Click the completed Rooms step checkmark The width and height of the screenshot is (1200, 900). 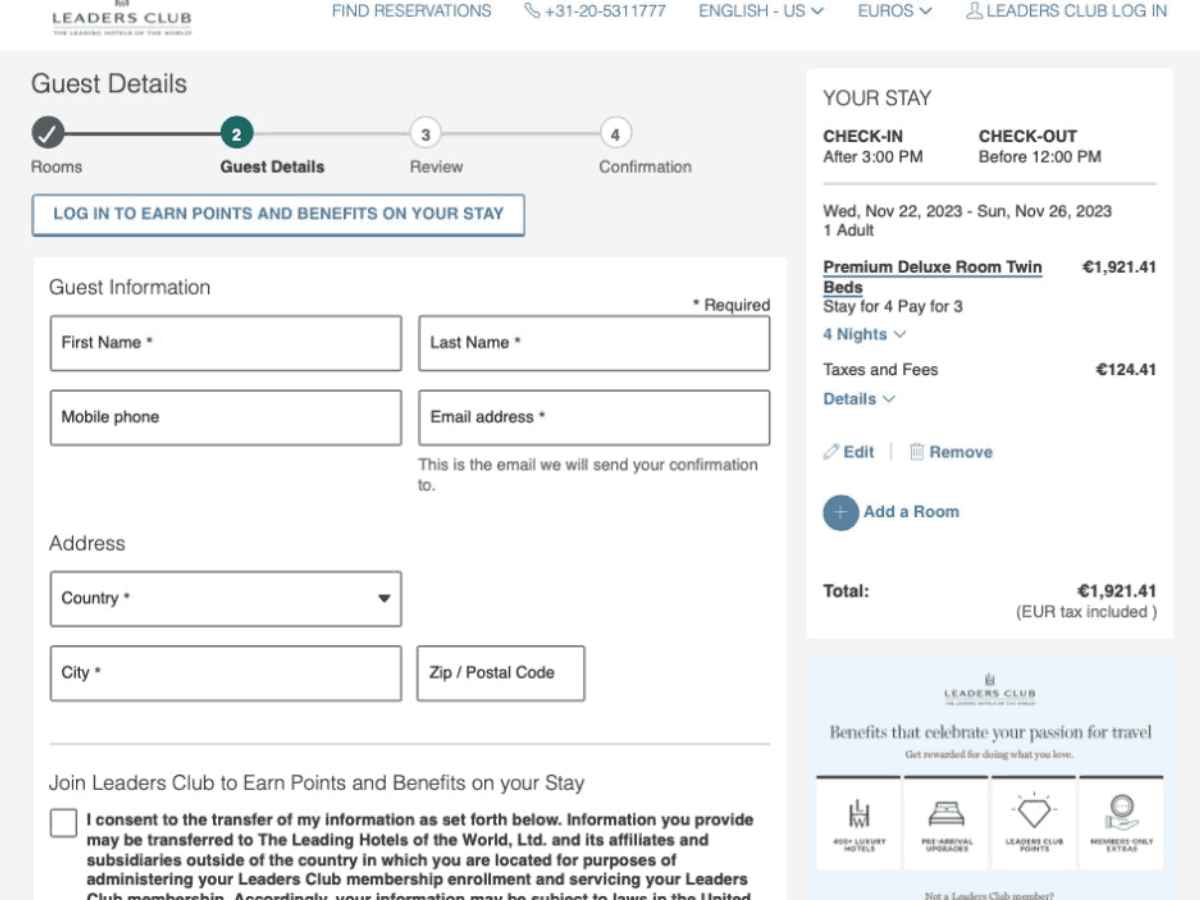tap(47, 133)
